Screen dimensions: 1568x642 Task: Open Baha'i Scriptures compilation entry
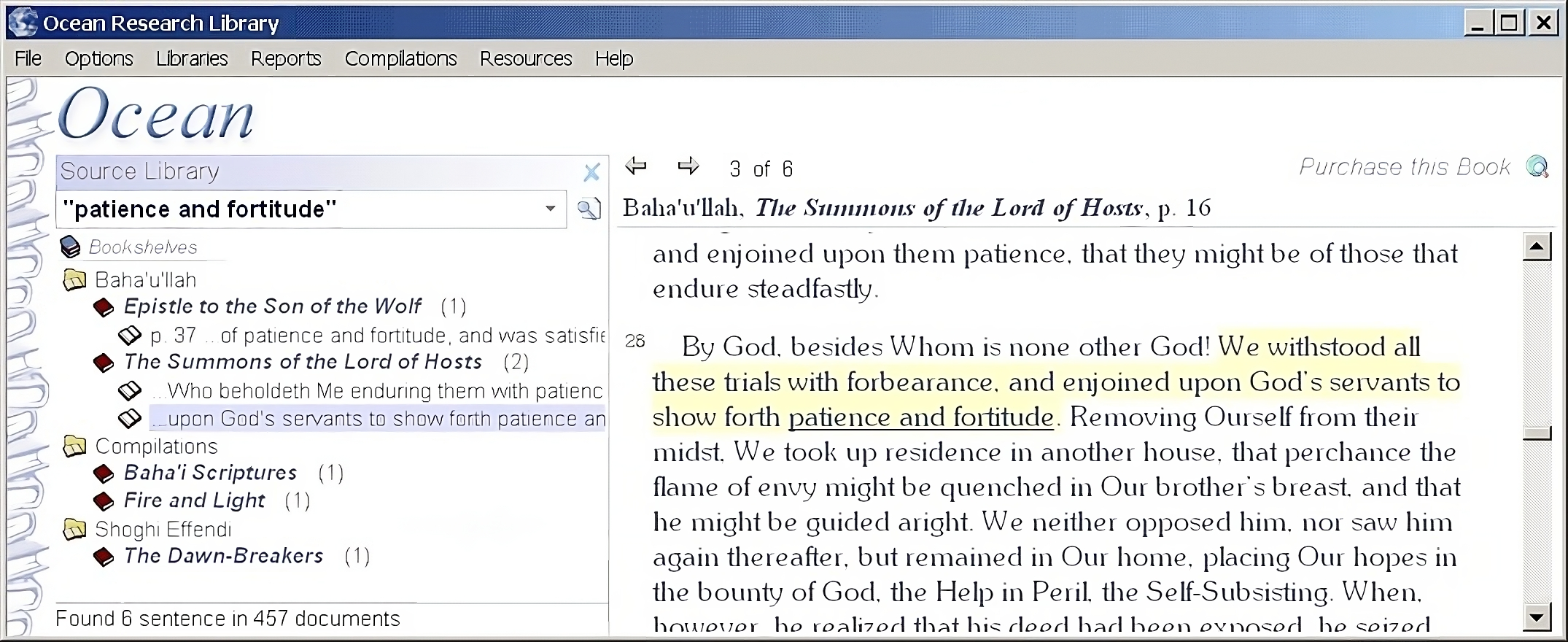click(x=210, y=473)
